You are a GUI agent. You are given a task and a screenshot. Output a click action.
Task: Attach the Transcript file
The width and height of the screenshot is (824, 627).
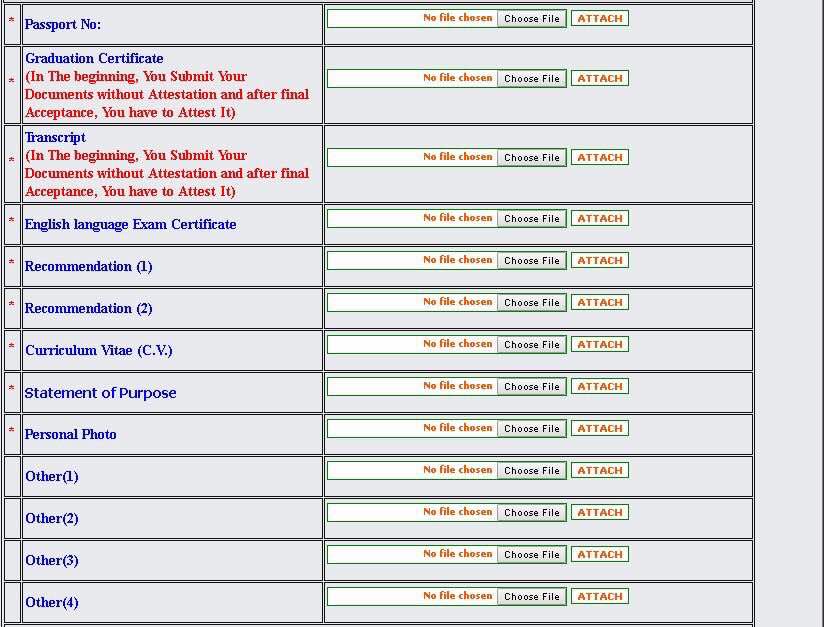tap(600, 157)
